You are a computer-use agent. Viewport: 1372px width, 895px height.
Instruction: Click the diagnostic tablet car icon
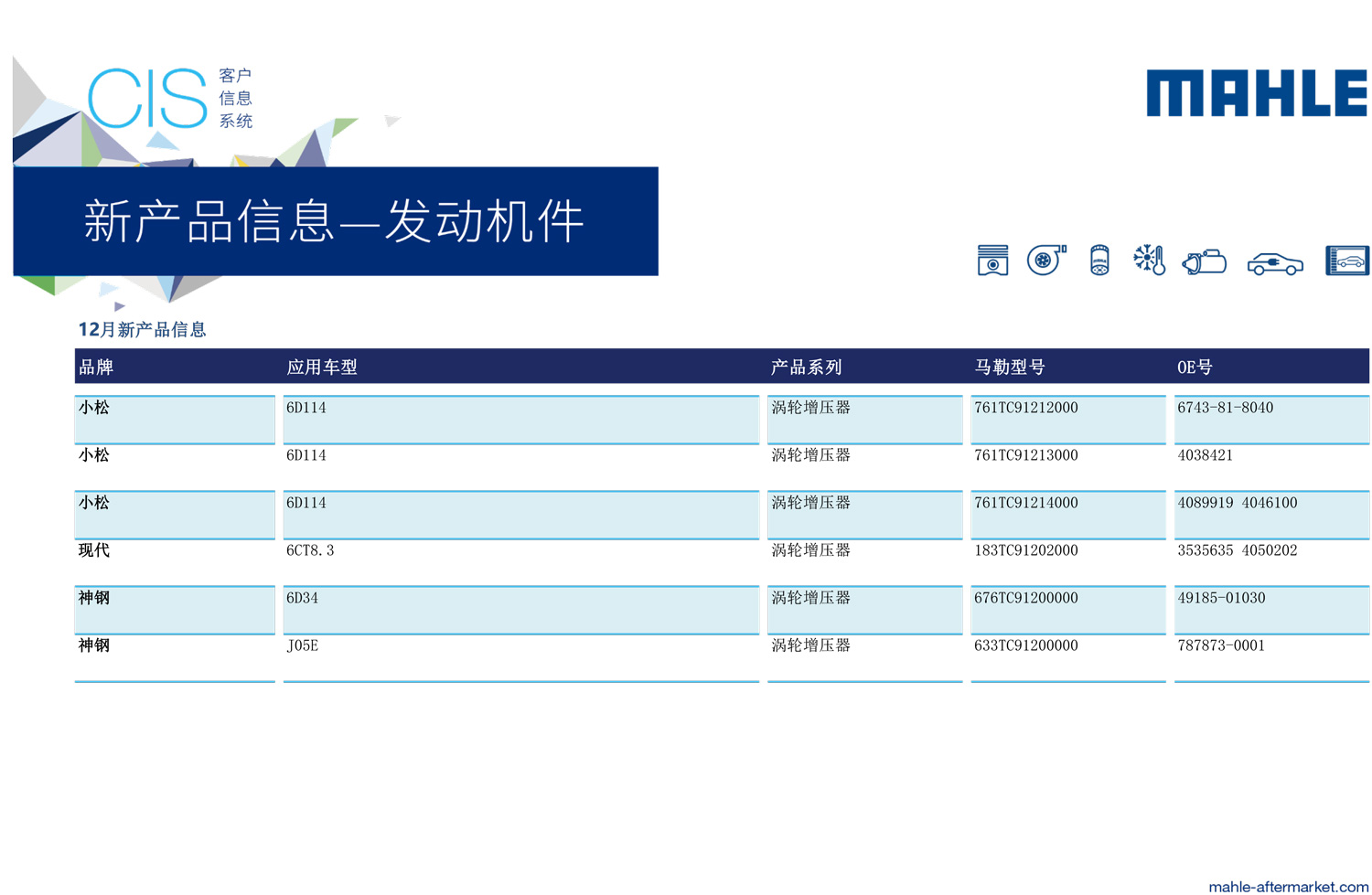pos(1347,261)
